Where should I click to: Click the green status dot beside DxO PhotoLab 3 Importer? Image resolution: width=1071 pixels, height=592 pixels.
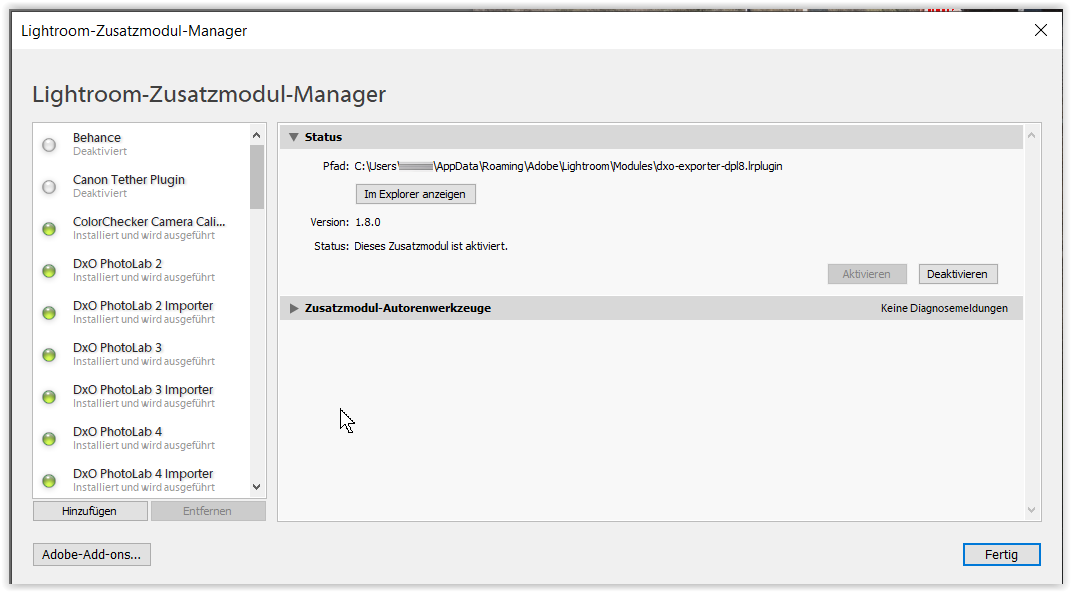coord(49,397)
